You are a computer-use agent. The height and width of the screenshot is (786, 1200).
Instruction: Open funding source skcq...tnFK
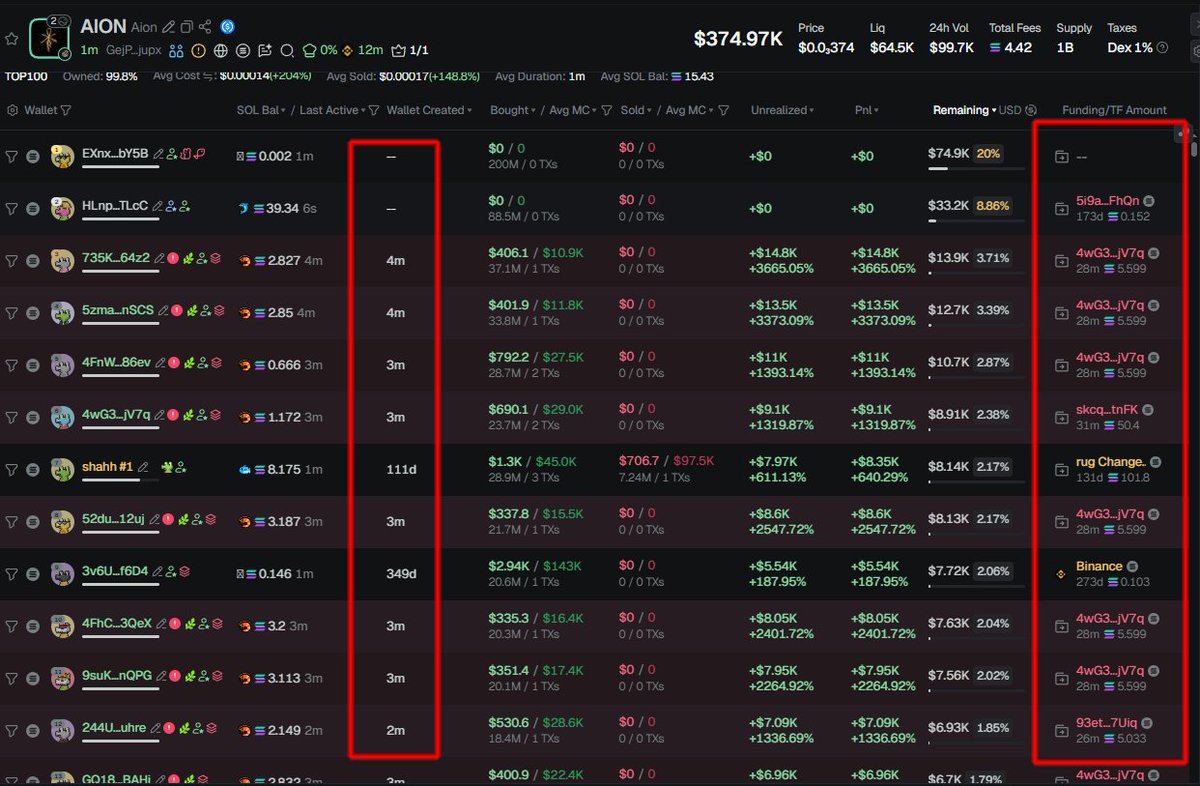tap(1107, 410)
